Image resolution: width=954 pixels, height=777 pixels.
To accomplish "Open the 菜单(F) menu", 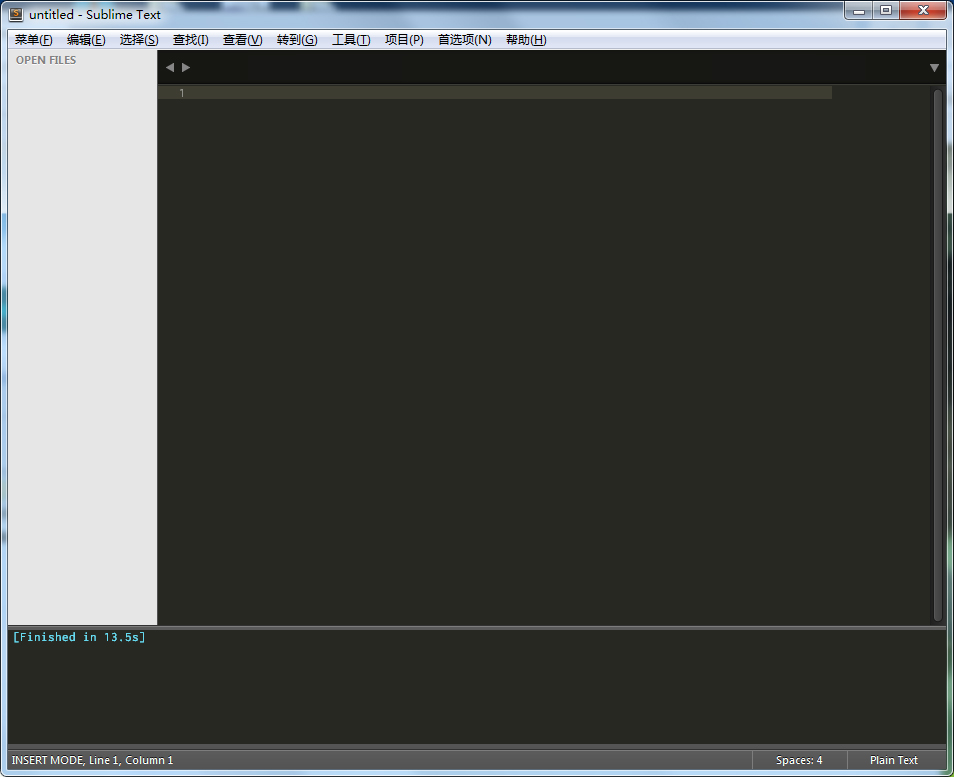I will pyautogui.click(x=33, y=40).
